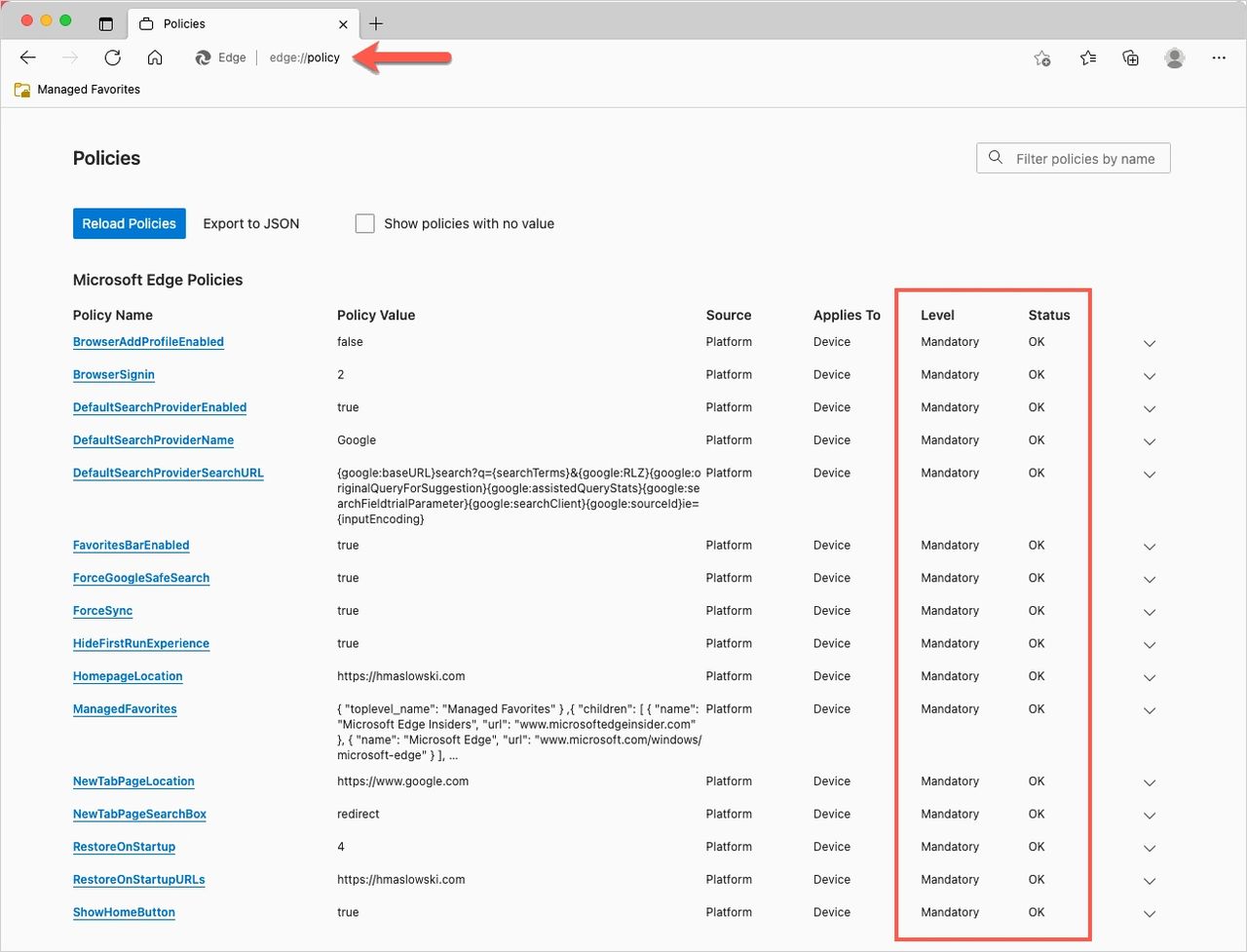Open a new tab with plus button
The height and width of the screenshot is (952, 1247).
(x=376, y=23)
